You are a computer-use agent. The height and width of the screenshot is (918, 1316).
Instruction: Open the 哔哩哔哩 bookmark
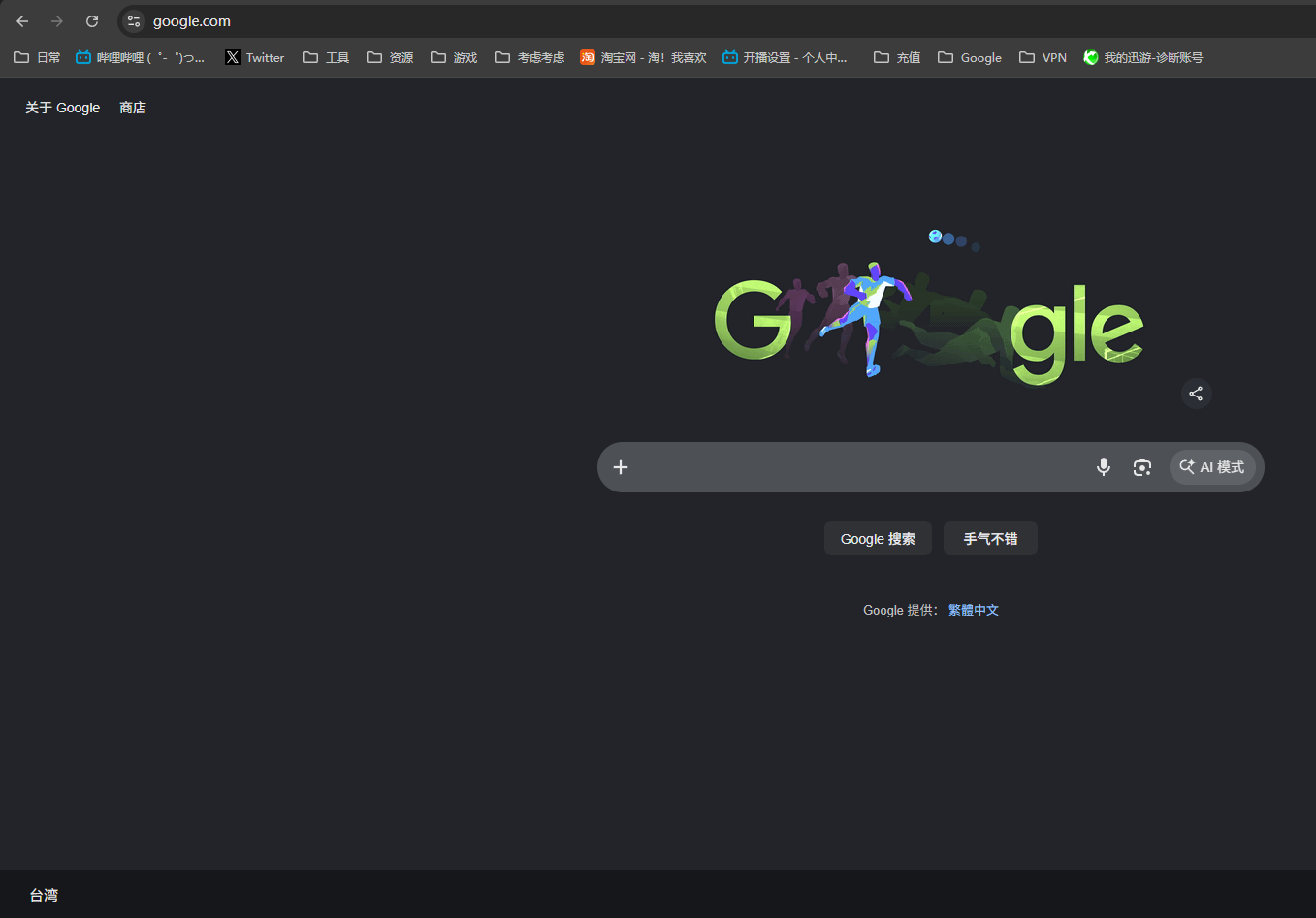pos(141,58)
